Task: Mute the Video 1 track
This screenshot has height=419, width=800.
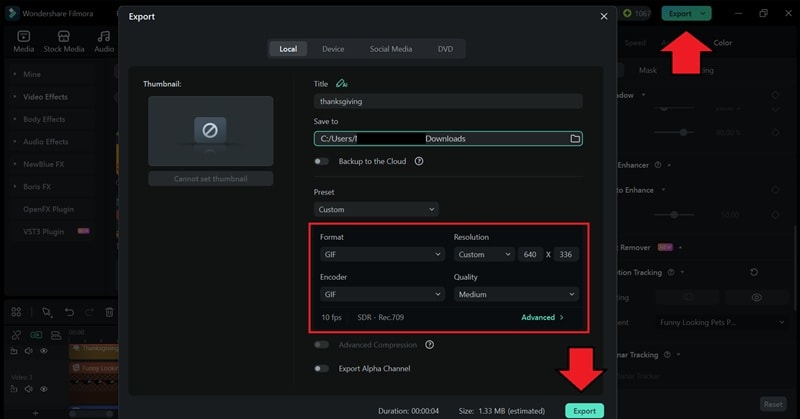Action: pyautogui.click(x=29, y=389)
